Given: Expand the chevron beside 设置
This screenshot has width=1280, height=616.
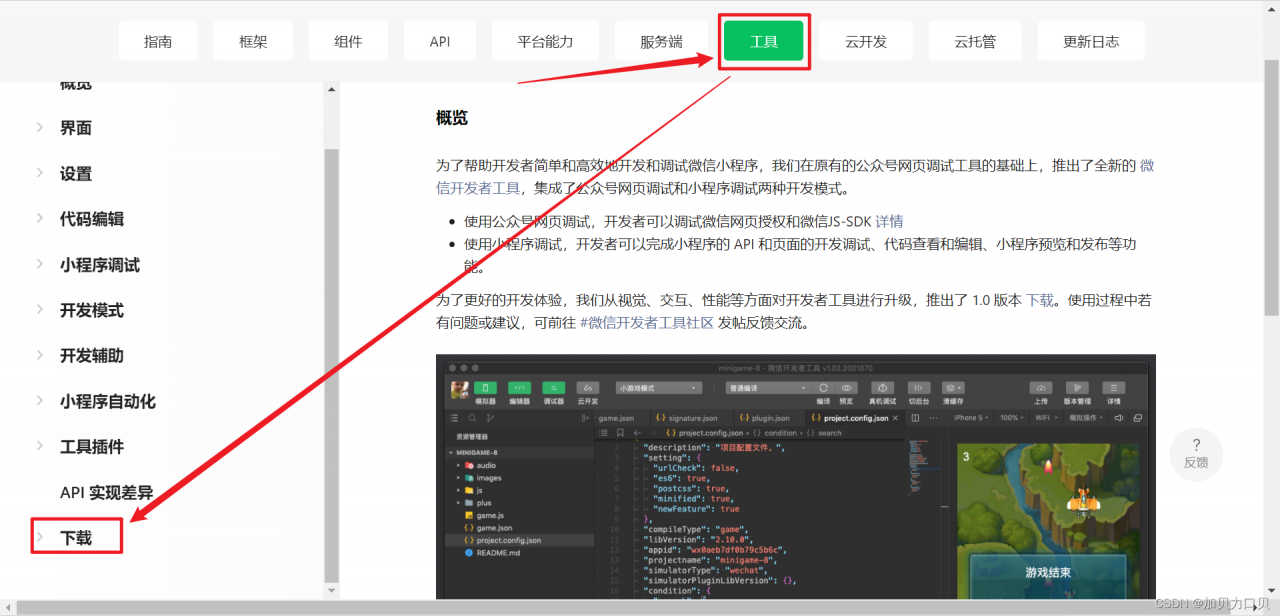Looking at the screenshot, I should click(40, 173).
